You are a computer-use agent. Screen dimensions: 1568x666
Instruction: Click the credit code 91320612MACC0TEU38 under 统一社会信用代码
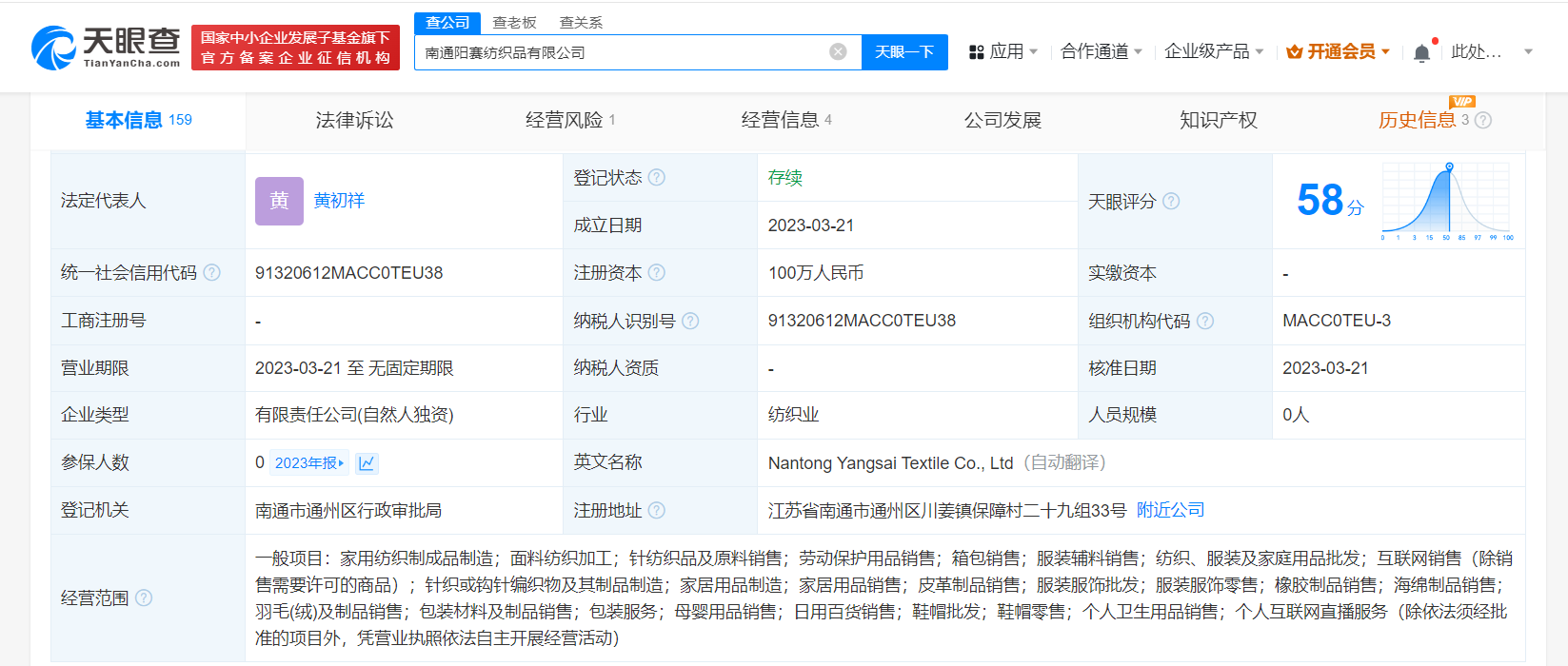(348, 273)
